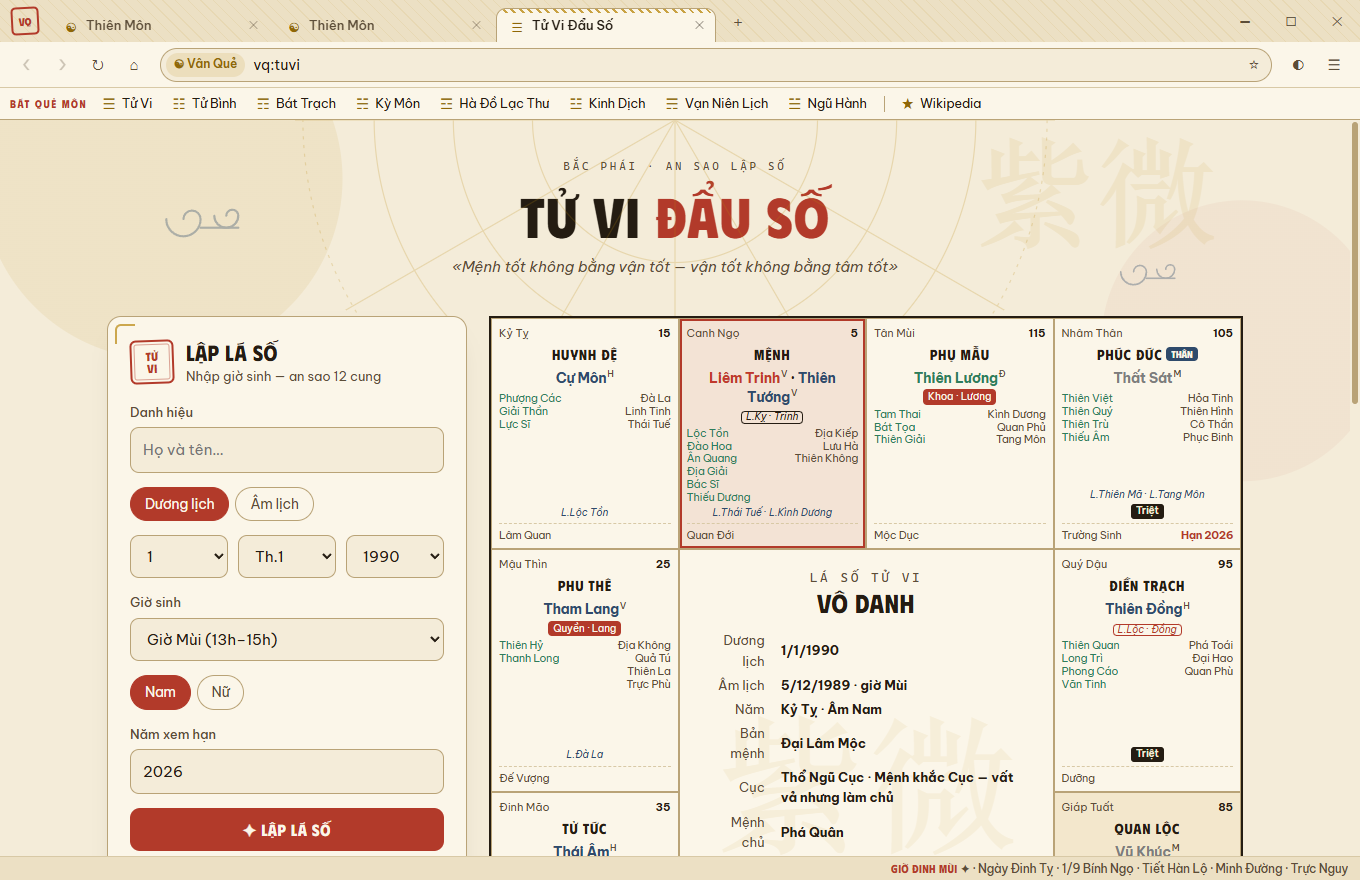This screenshot has width=1360, height=880.
Task: Click the VQ app logo icon
Action: click(25, 21)
